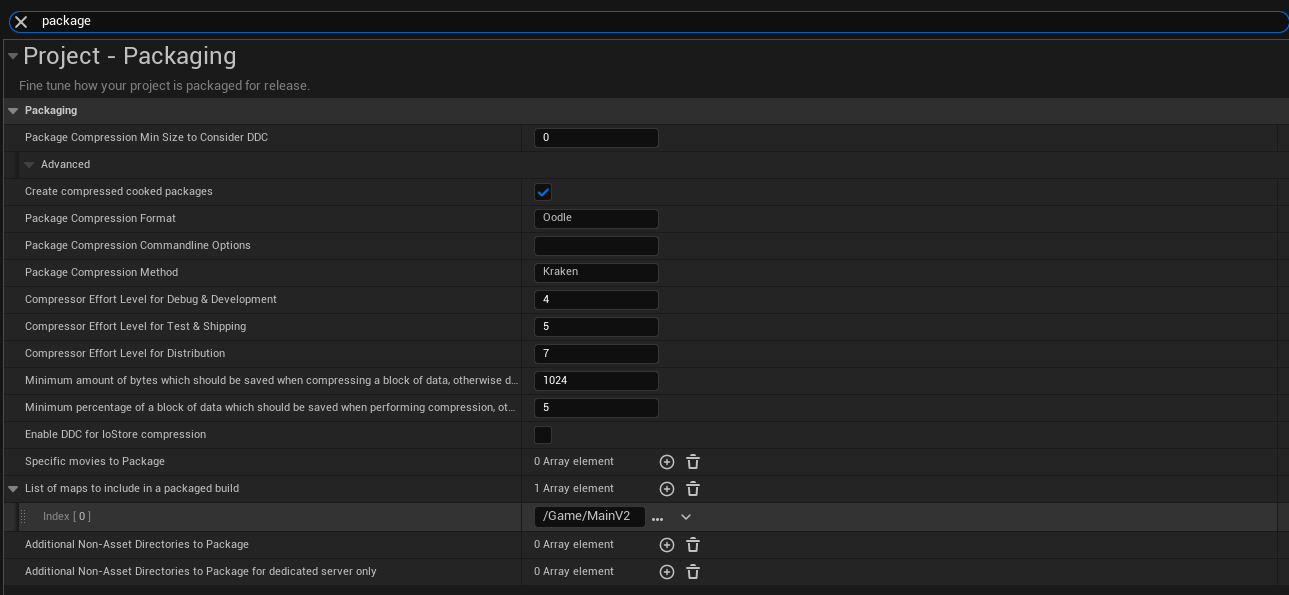Screen dimensions: 1289x595
Task: Select the 'Package Compression Format' label
Action: point(100,219)
